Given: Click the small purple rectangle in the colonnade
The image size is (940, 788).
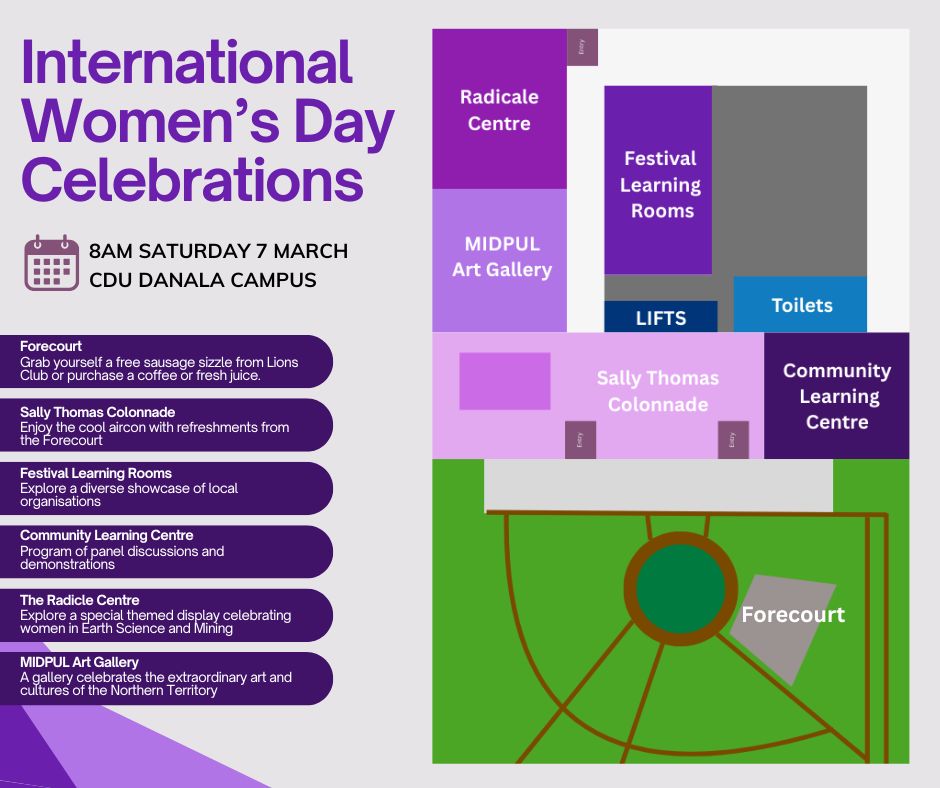Looking at the screenshot, I should [505, 381].
